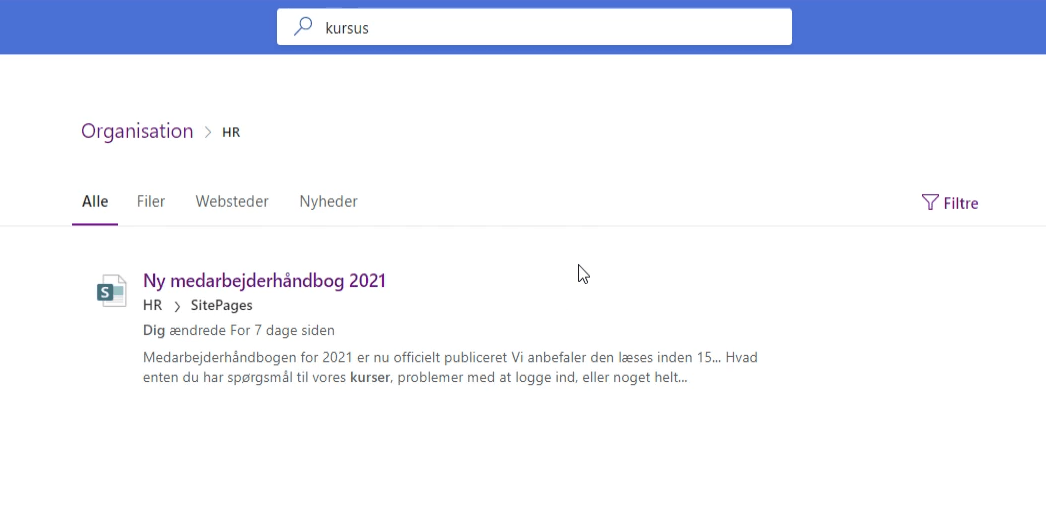Click the HR path under the result
Viewport: 1046px width, 517px height.
coord(152,306)
